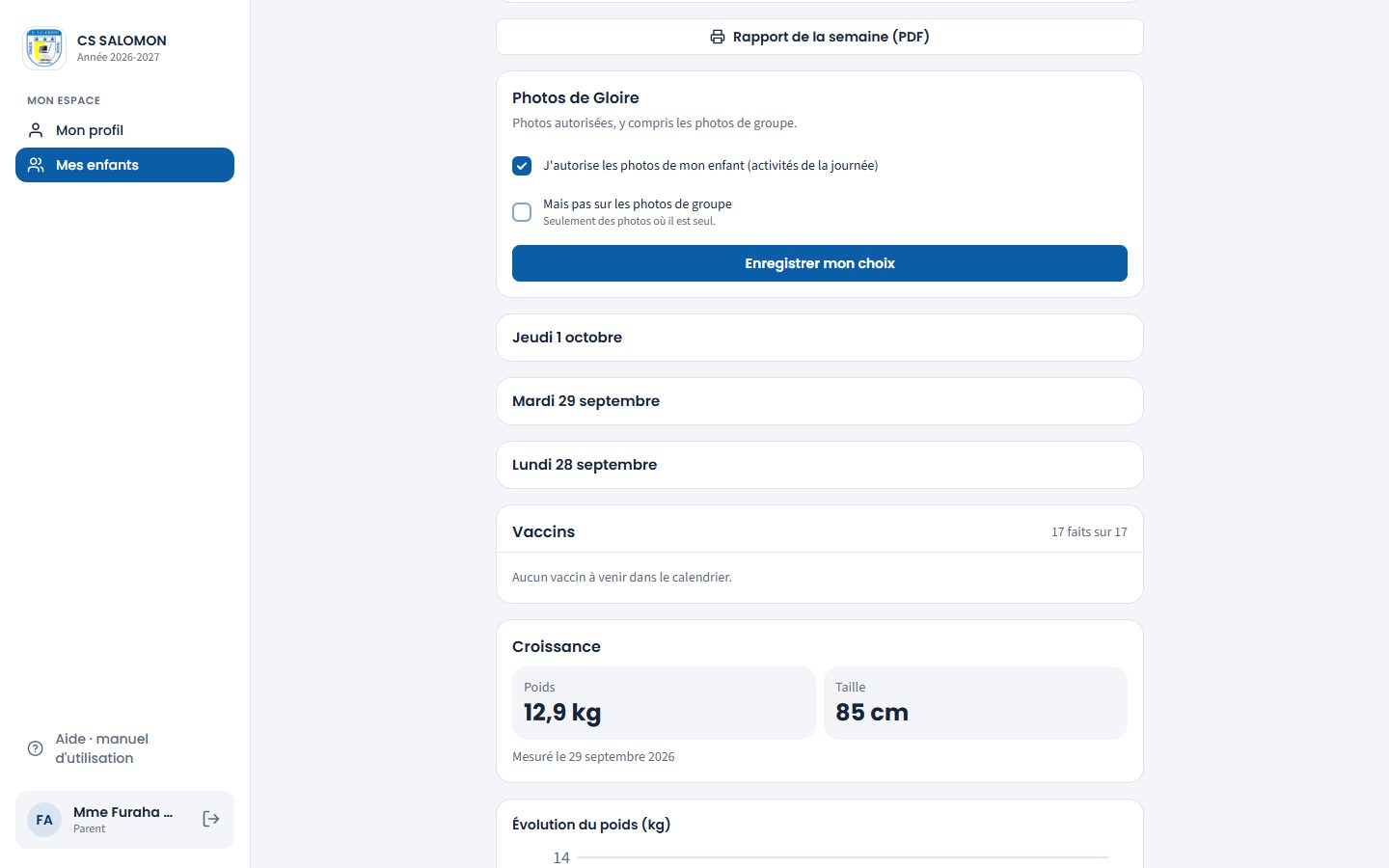Download Rapport de la semaine (PDF)
This screenshot has height=868, width=1389.
pos(820,37)
